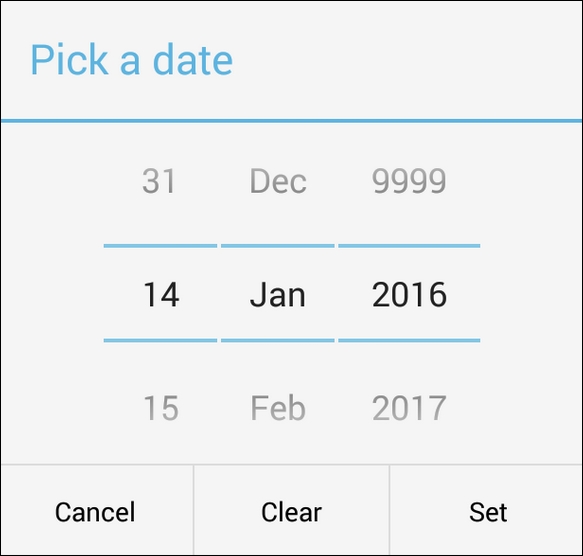Click the blue line above Jan
Viewport: 583px width, 556px height.
click(278, 246)
